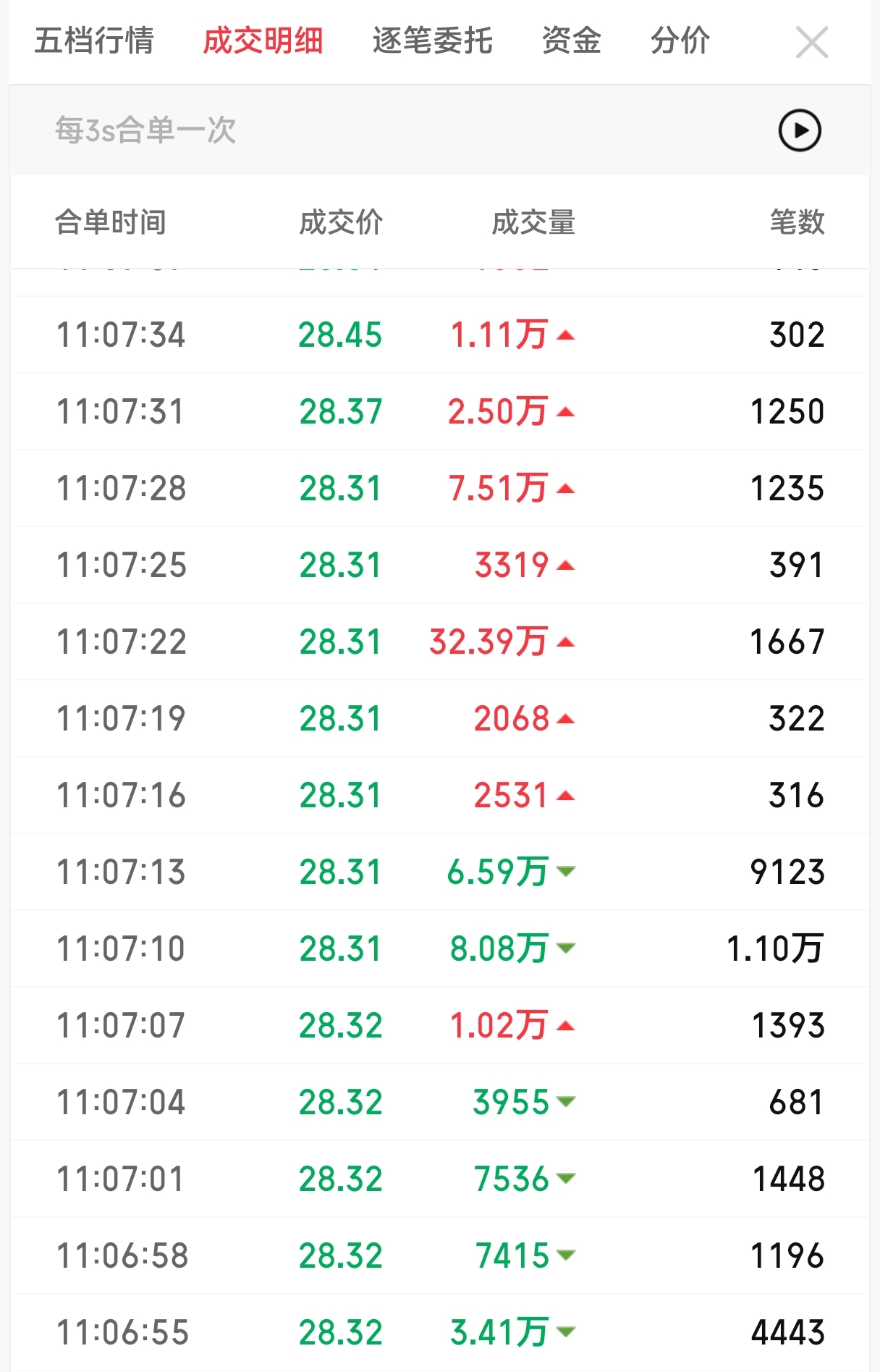
Task: Click red up arrow next to 7.51万
Action: 566,489
